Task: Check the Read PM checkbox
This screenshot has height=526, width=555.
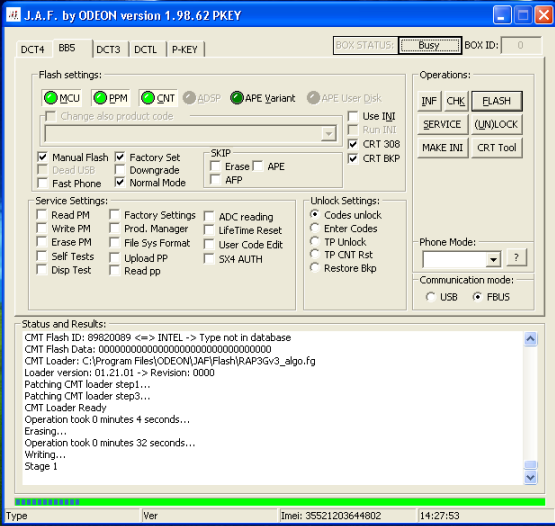Action: point(42,215)
